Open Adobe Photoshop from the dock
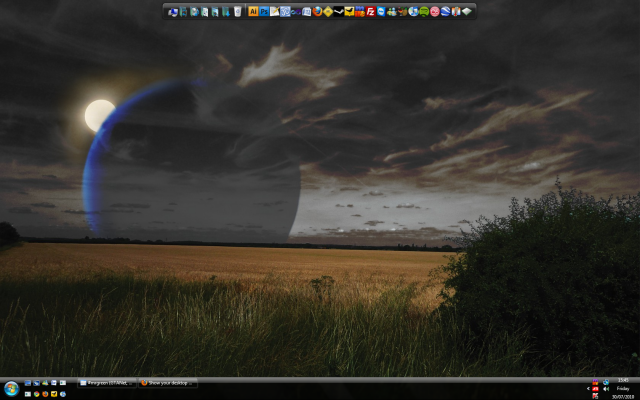This screenshot has width=640, height=400. [x=264, y=11]
